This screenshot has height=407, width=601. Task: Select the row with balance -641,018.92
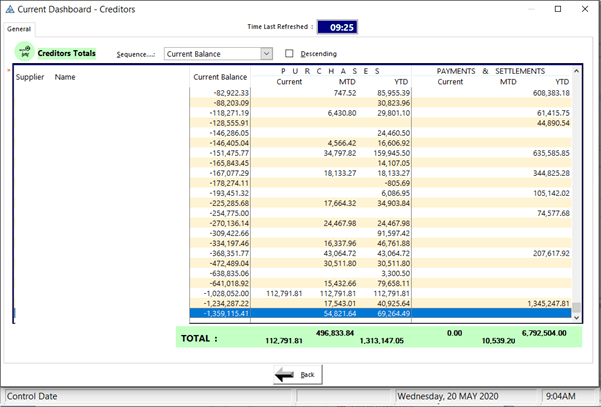(380, 283)
